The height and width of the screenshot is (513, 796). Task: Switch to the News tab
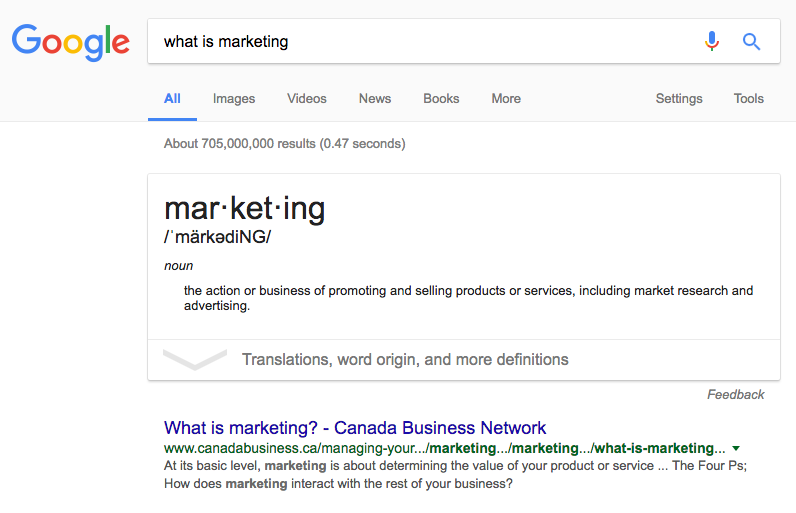(375, 98)
